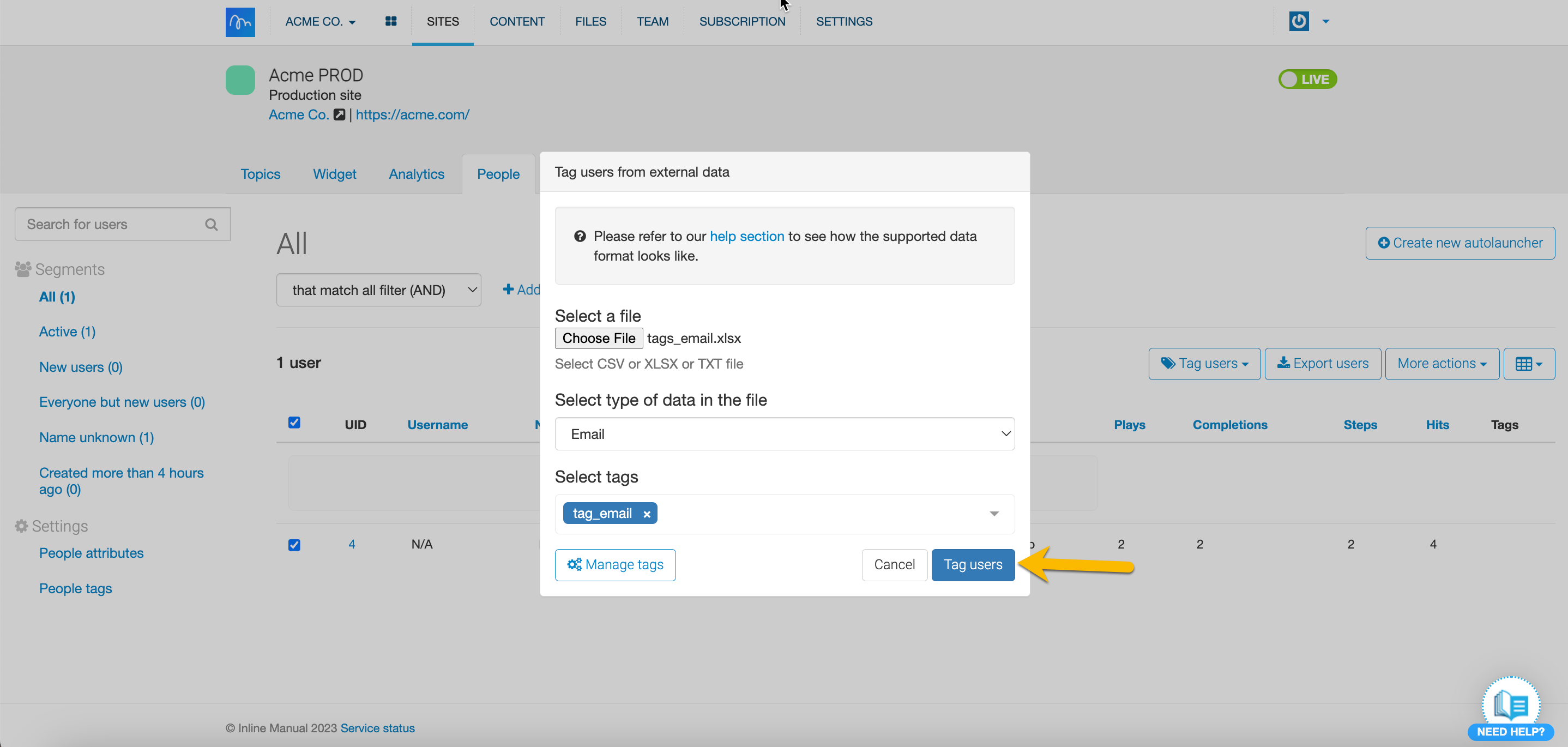Viewport: 1568px width, 747px height.
Task: Open the external link icon beside Acme Co.
Action: 339,115
